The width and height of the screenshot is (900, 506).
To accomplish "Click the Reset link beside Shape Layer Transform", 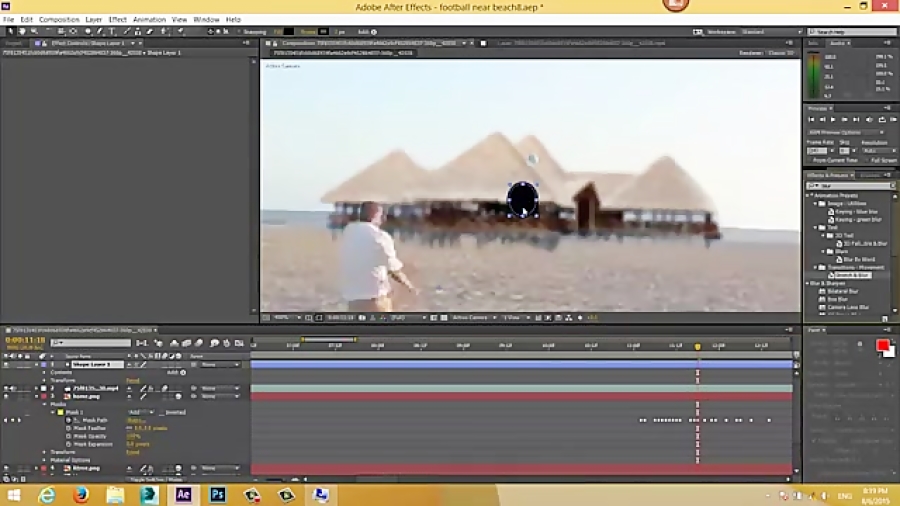I will tap(132, 380).
